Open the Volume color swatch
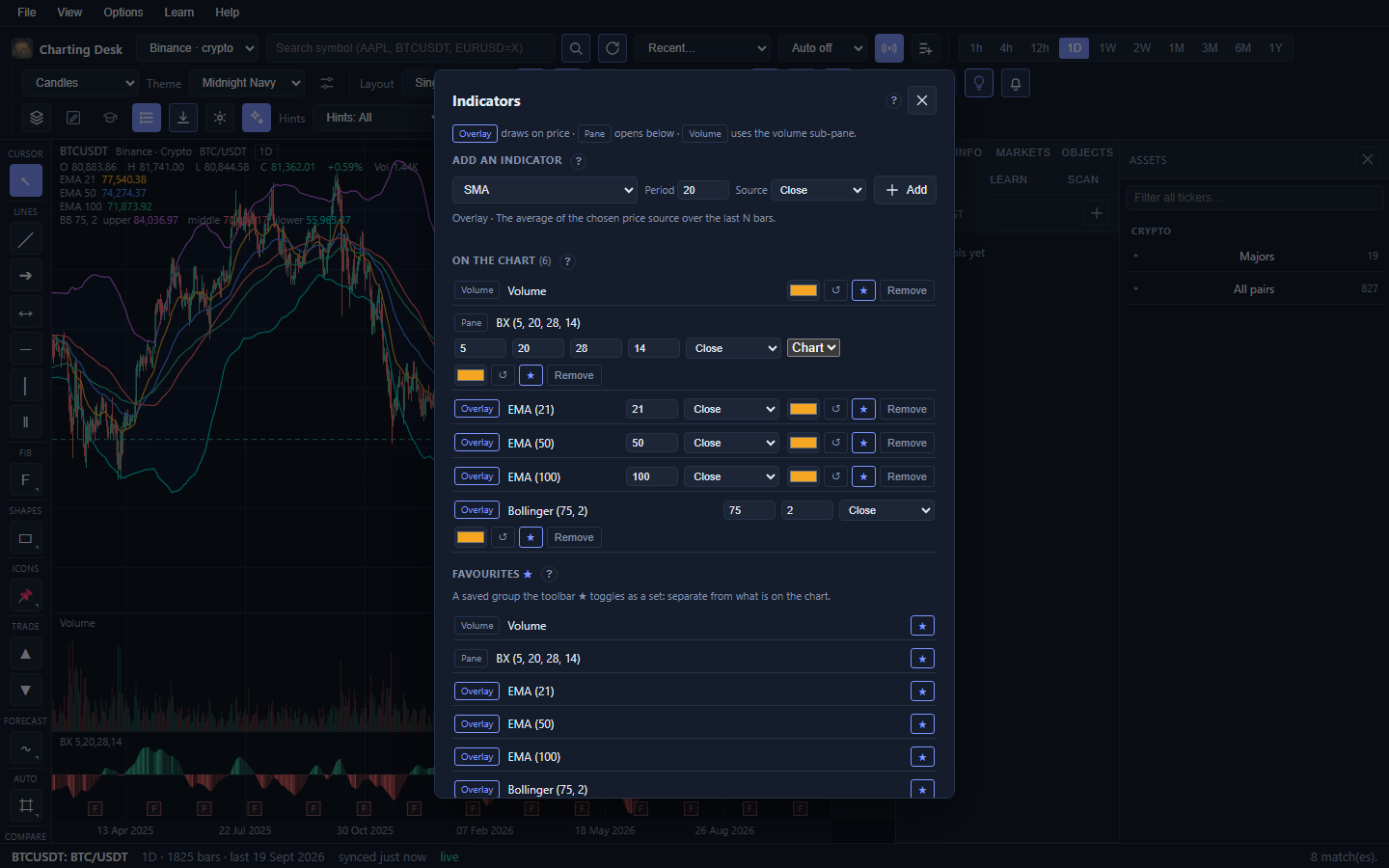Viewport: 1389px width, 868px height. coord(803,290)
